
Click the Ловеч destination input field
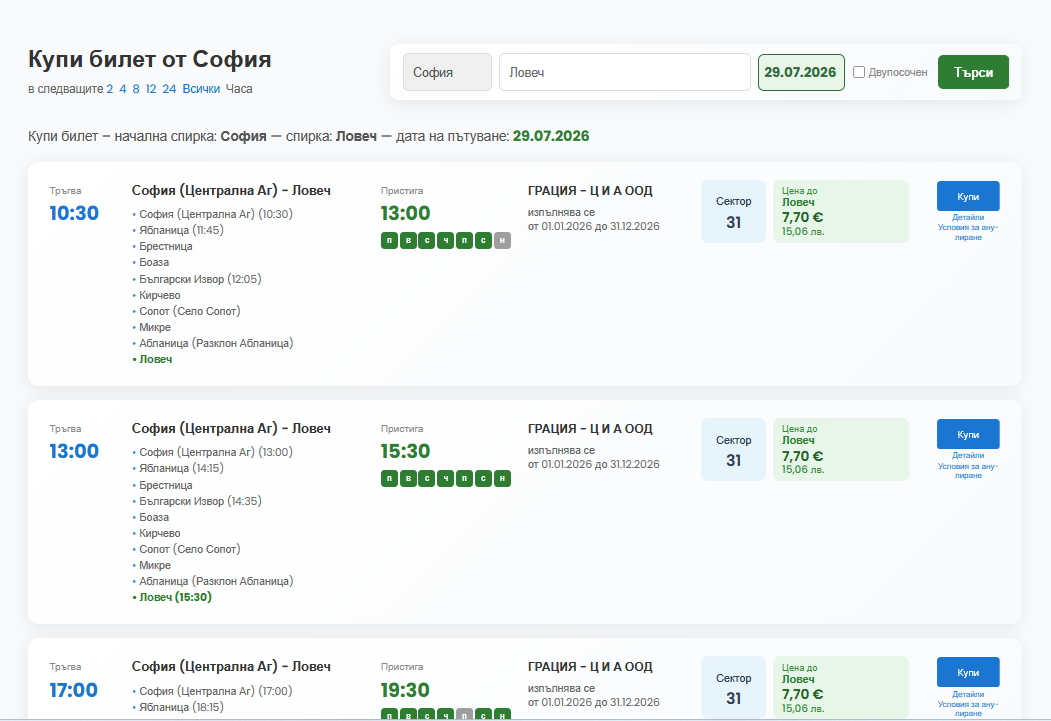tap(625, 72)
